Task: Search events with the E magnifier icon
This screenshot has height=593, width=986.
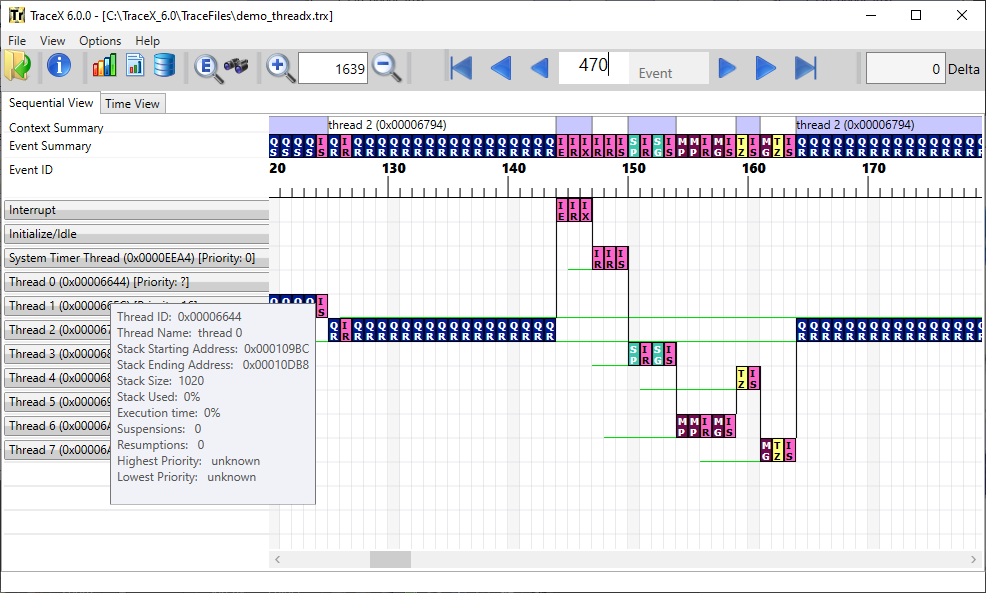Action: 208,68
